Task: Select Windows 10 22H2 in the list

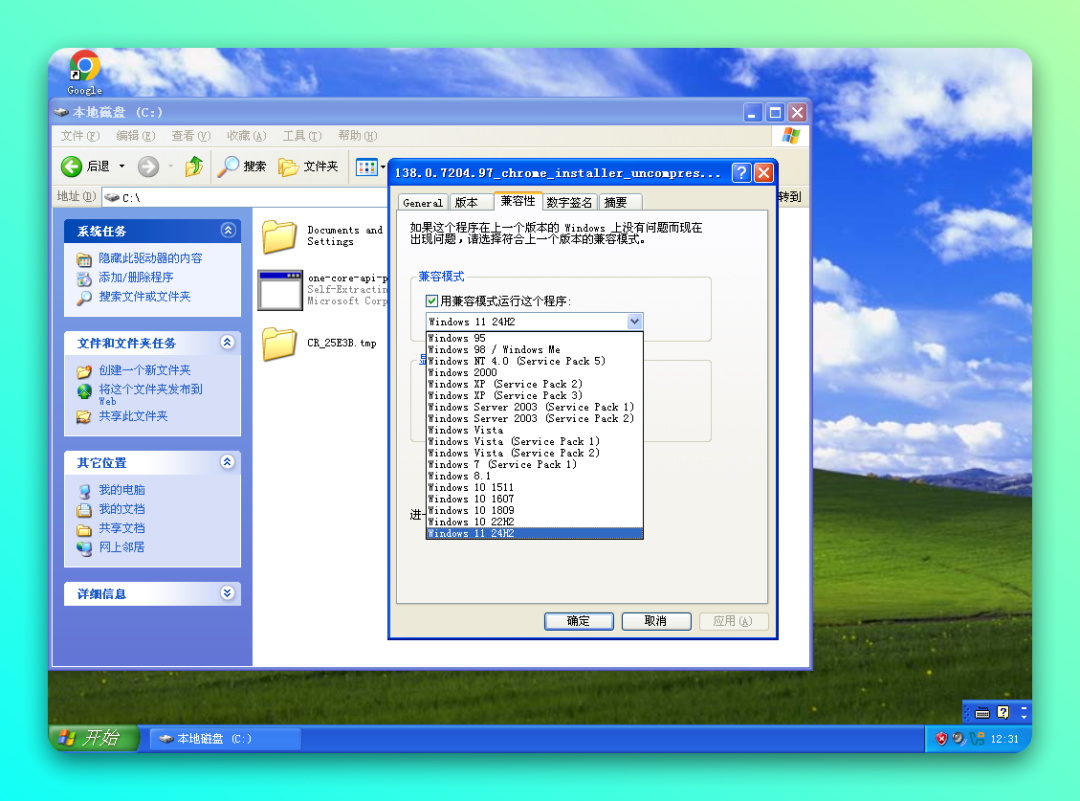Action: 534,521
